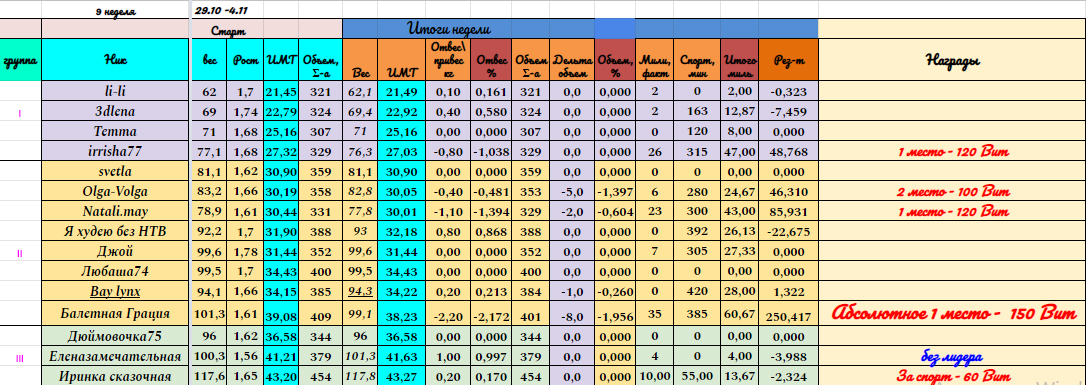This screenshot has height=385, width=1086.
Task: Click the 'Мили, факт' column header
Action: [655, 60]
